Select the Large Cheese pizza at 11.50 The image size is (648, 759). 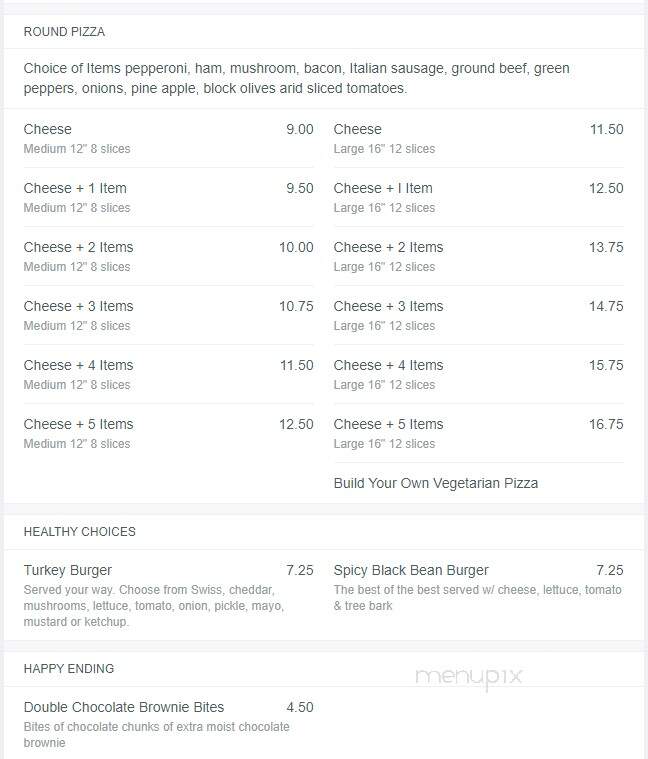click(478, 138)
